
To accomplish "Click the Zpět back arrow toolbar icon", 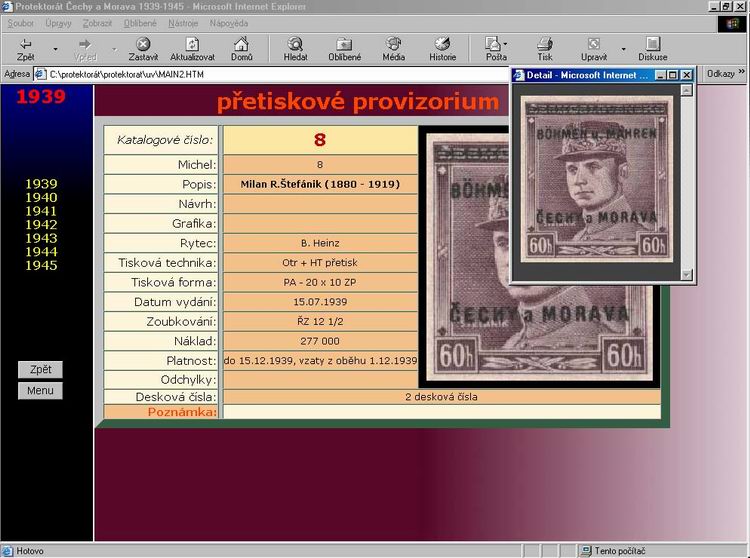I will (x=25, y=44).
